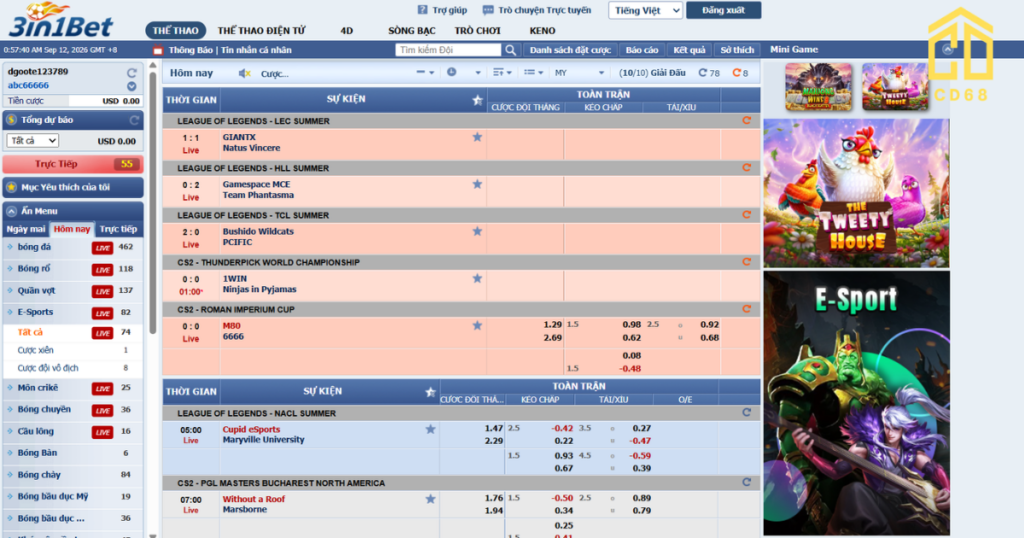Viewport: 1024px width, 538px height.
Task: Click the 3in1Bet logo
Action: click(60, 21)
